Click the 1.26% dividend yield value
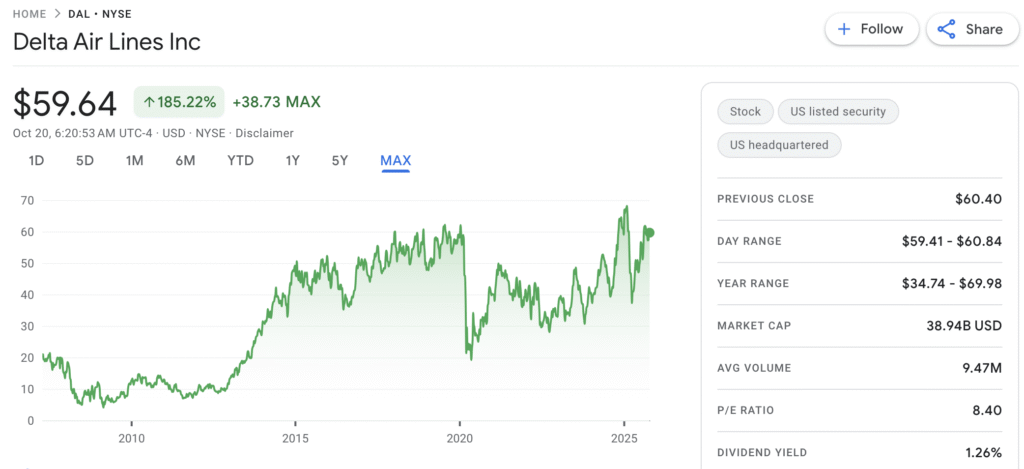 point(984,453)
